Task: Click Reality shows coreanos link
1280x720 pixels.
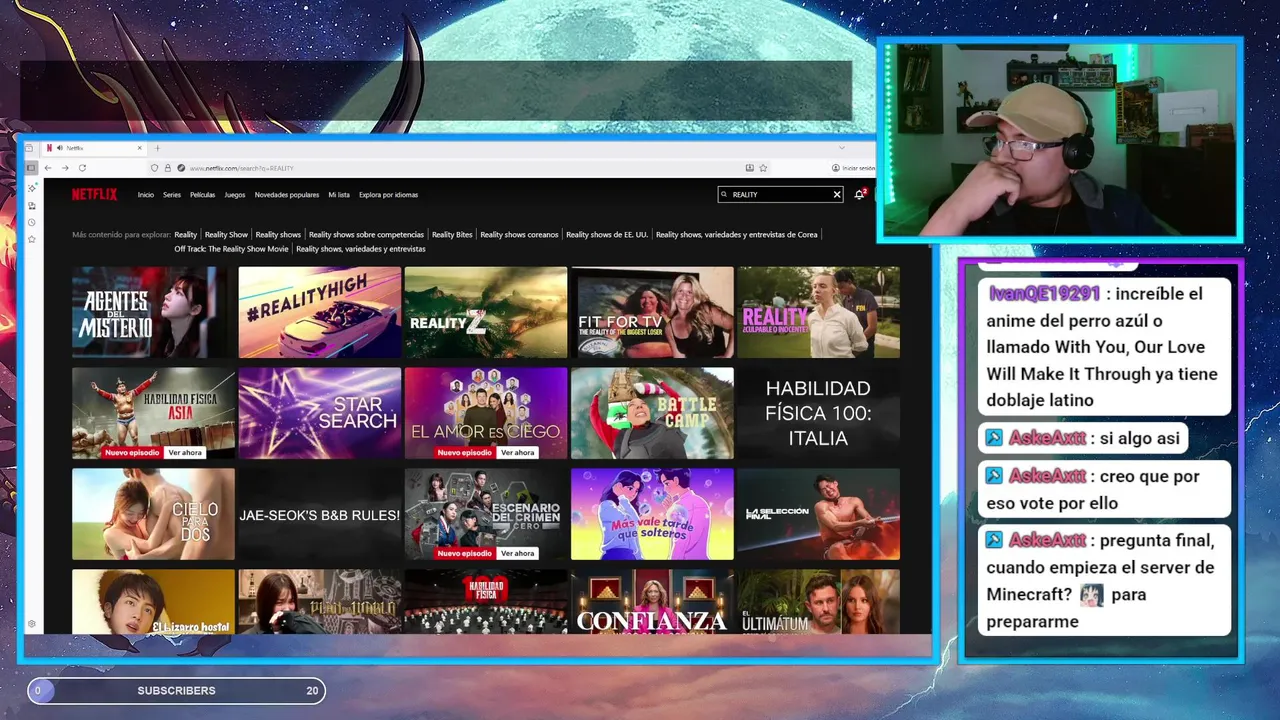Action: pos(519,235)
